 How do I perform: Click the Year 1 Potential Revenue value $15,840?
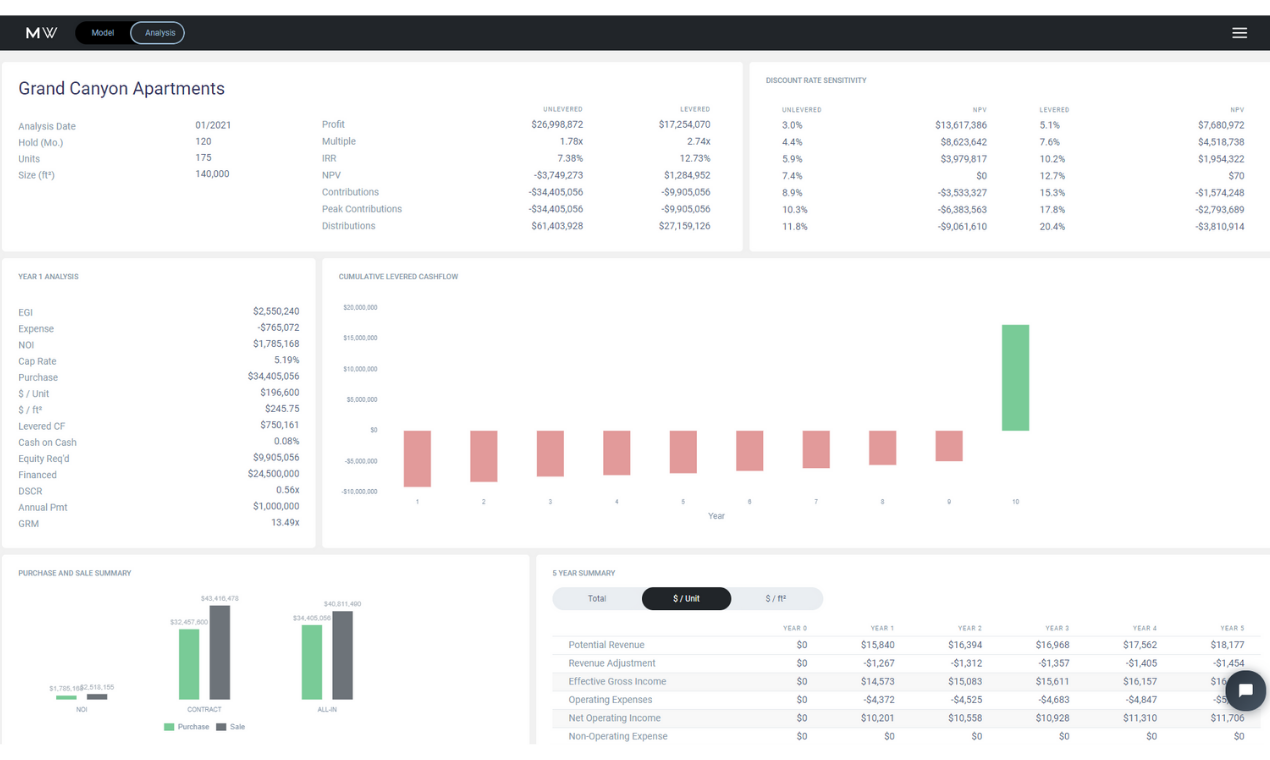coord(877,645)
